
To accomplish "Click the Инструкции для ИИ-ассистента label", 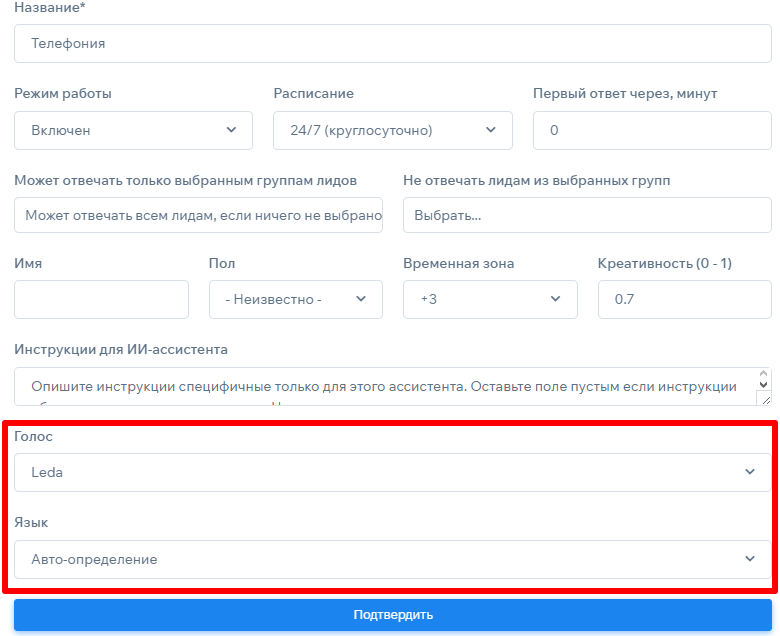I will click(x=121, y=349).
